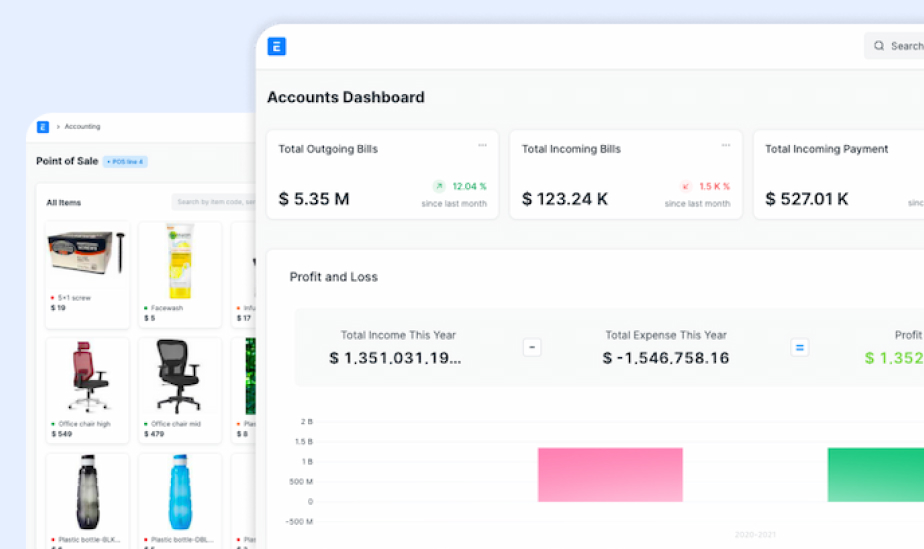
Task: Click the 12.04 % change value
Action: 469,186
